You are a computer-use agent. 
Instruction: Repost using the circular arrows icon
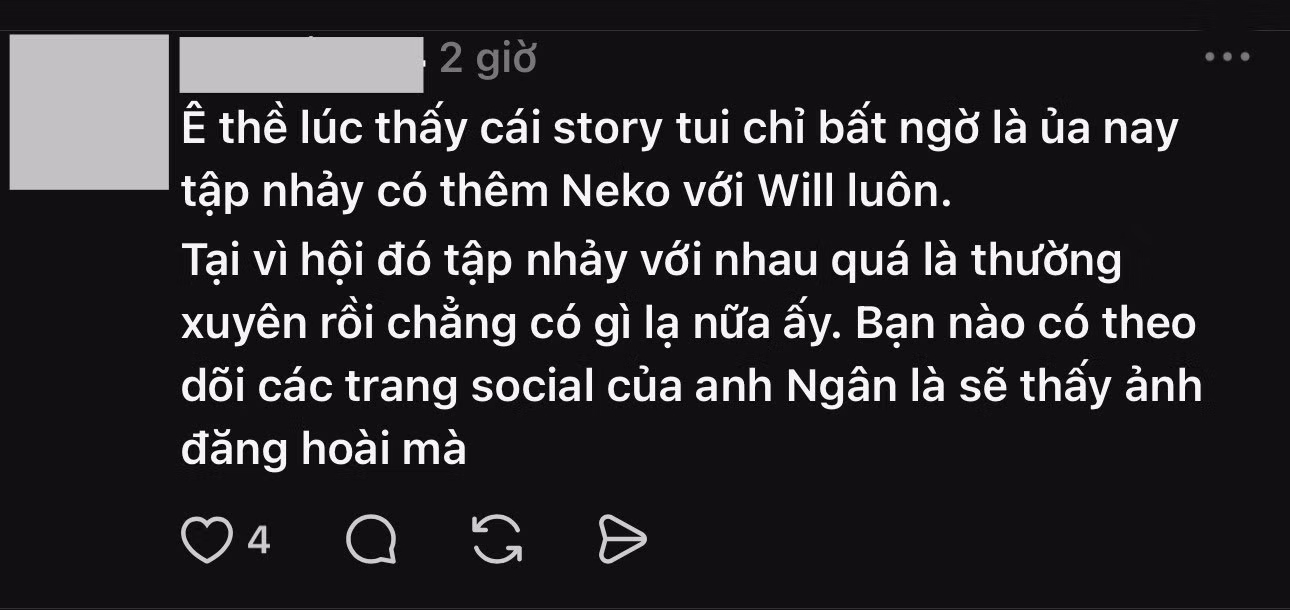497,541
